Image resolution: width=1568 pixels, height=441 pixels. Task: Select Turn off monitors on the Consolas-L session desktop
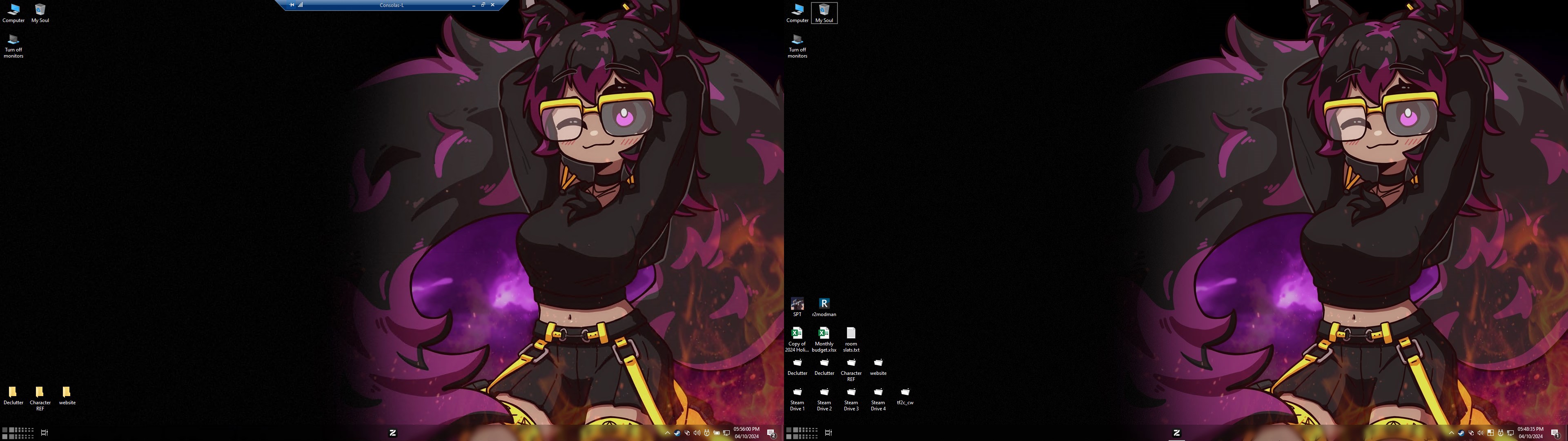13,46
